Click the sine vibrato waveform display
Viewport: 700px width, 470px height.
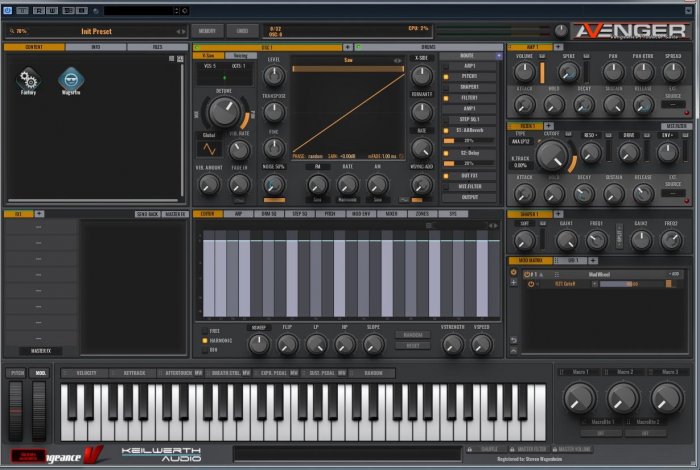[209, 149]
